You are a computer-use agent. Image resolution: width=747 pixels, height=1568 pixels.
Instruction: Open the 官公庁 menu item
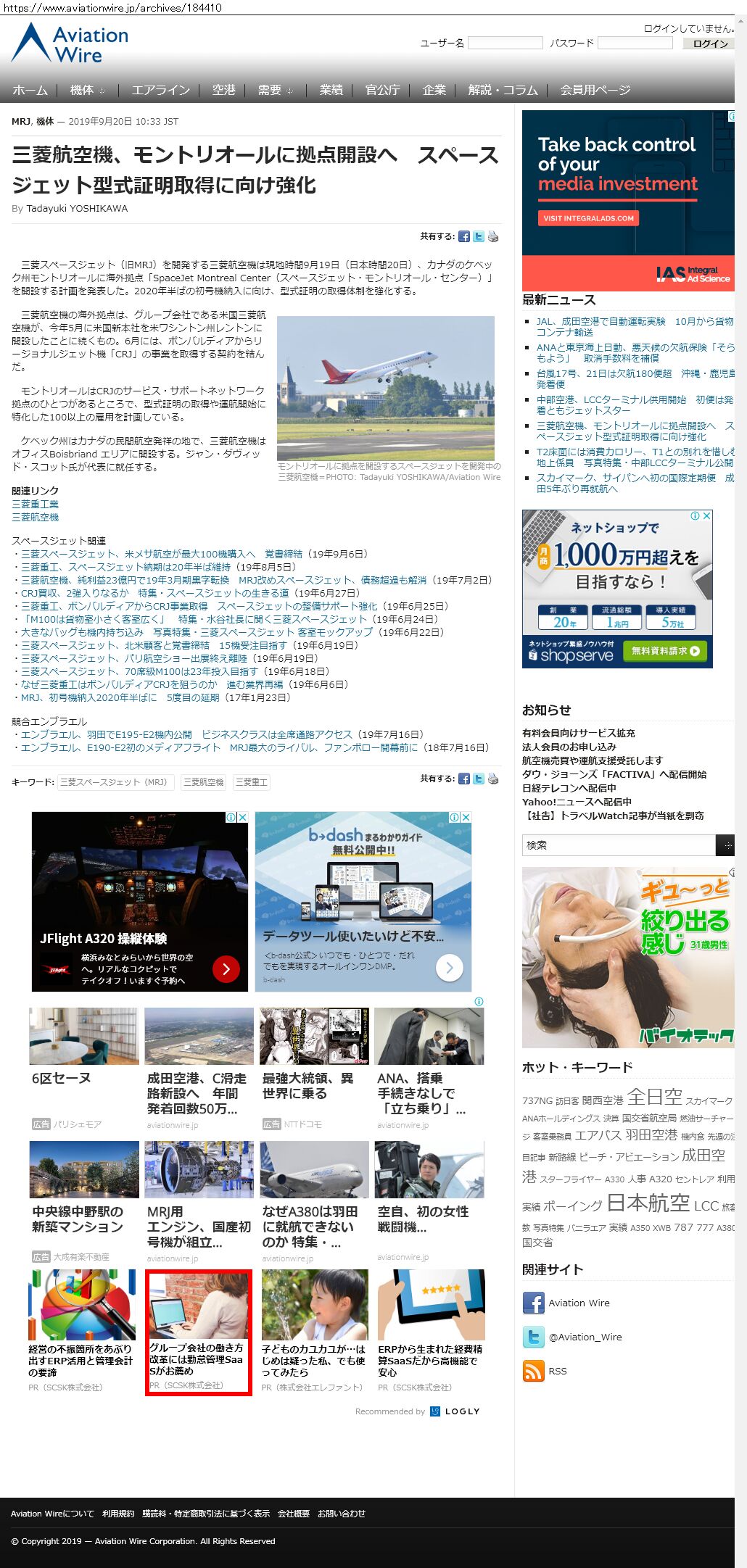point(383,90)
